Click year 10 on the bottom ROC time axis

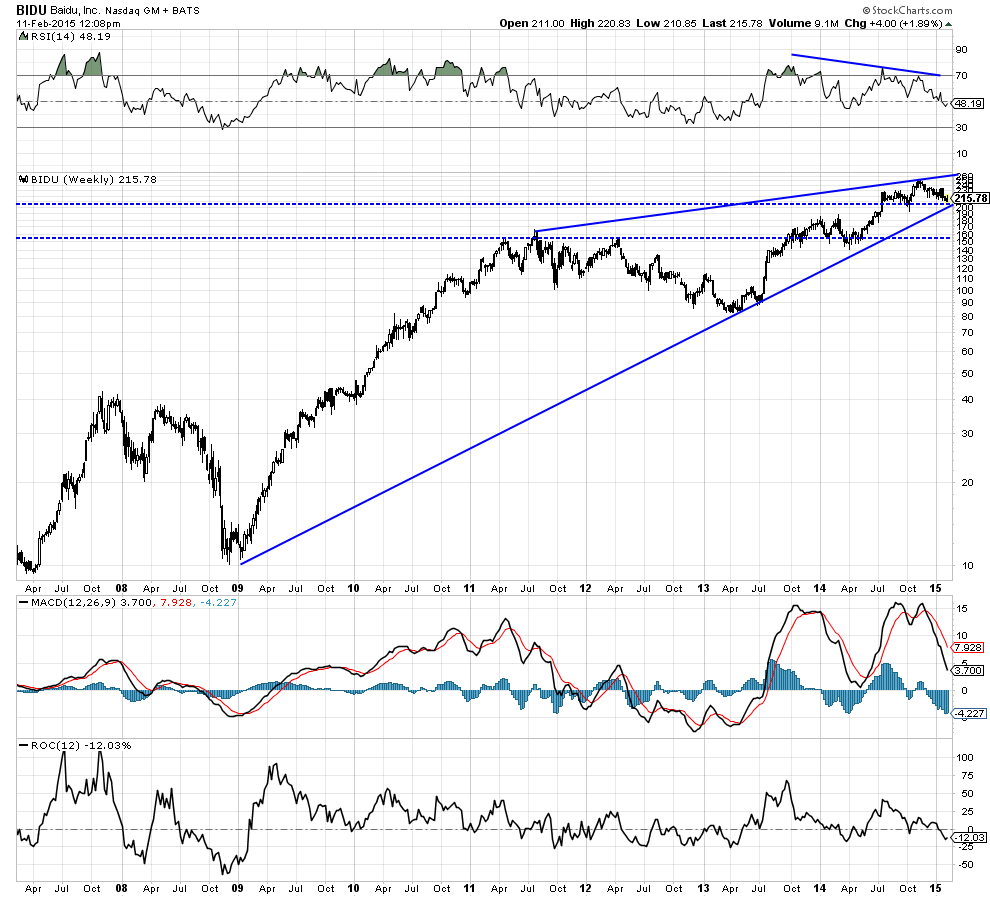pyautogui.click(x=353, y=888)
